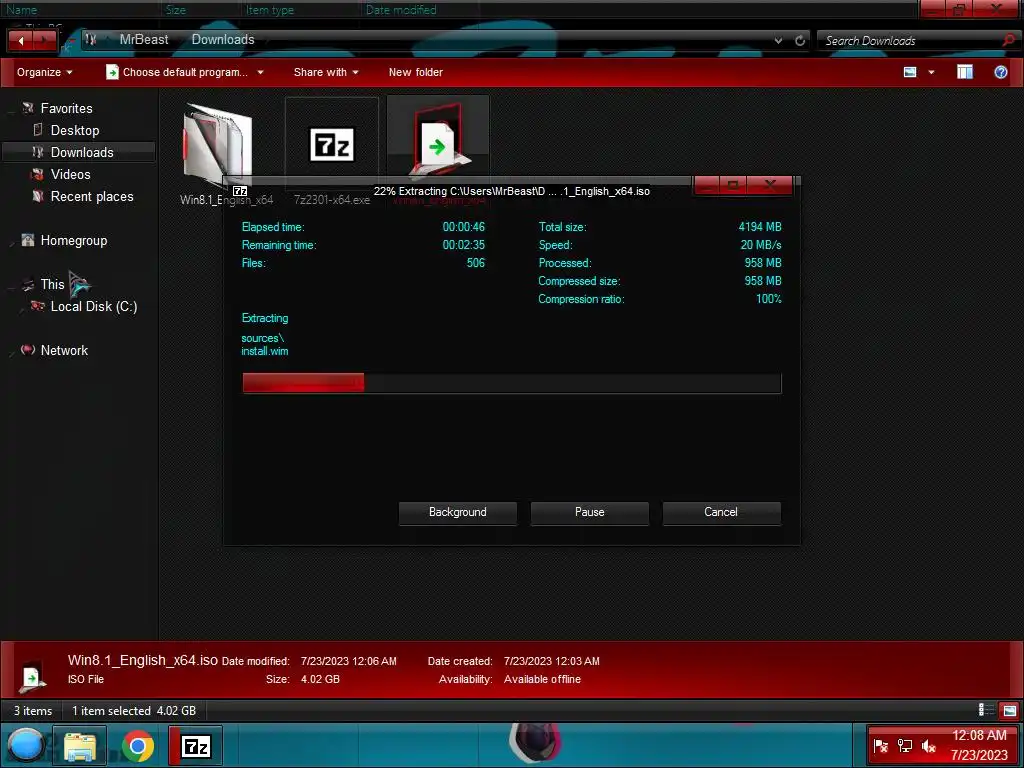Viewport: 1024px width, 768px height.
Task: Launch Chrome from the taskbar
Action: [138, 745]
